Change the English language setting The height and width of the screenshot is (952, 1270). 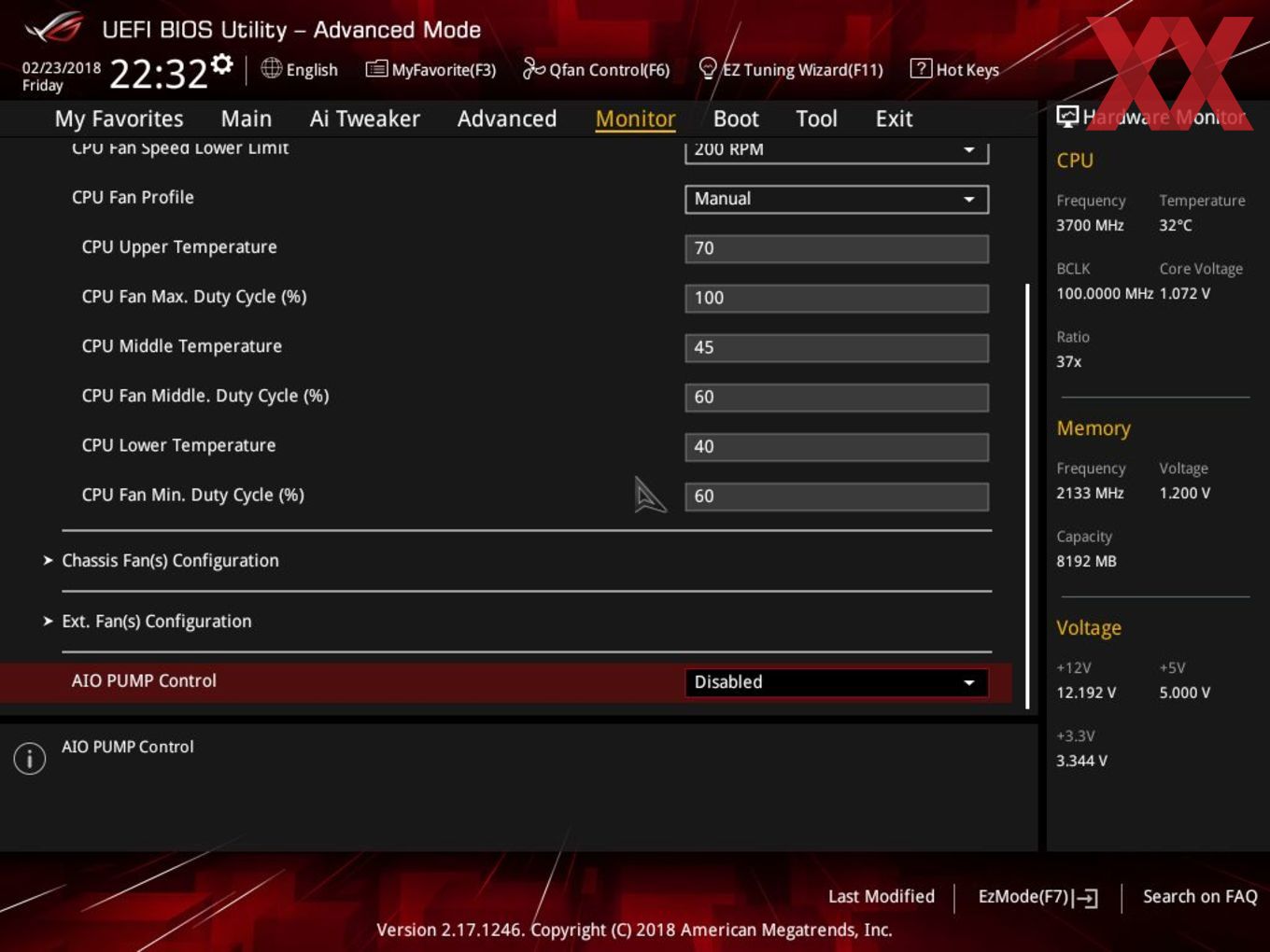point(312,70)
